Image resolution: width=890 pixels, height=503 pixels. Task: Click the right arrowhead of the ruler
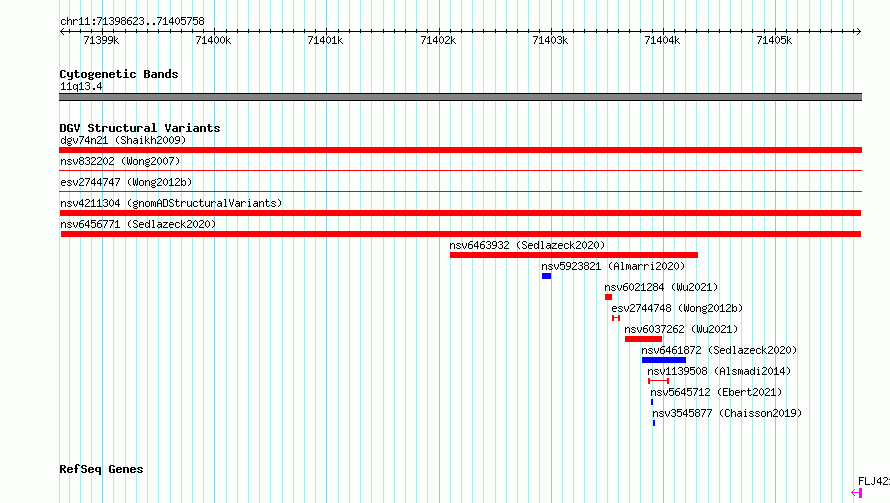859,32
